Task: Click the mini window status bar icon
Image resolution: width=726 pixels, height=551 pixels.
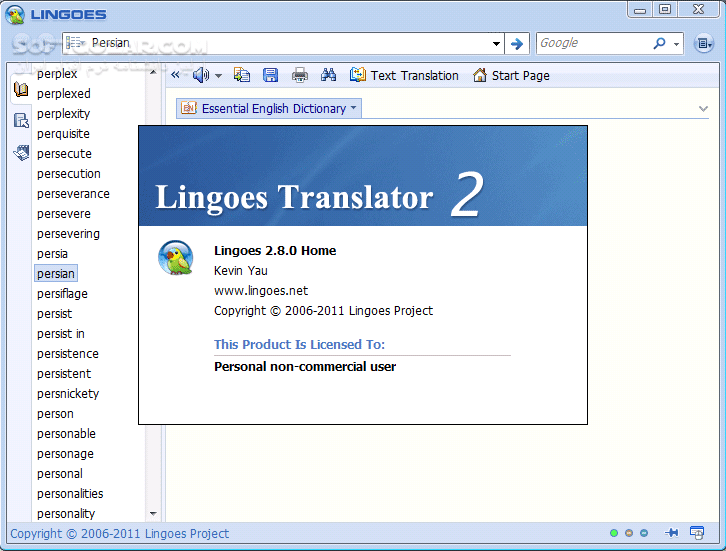Action: 697,533
